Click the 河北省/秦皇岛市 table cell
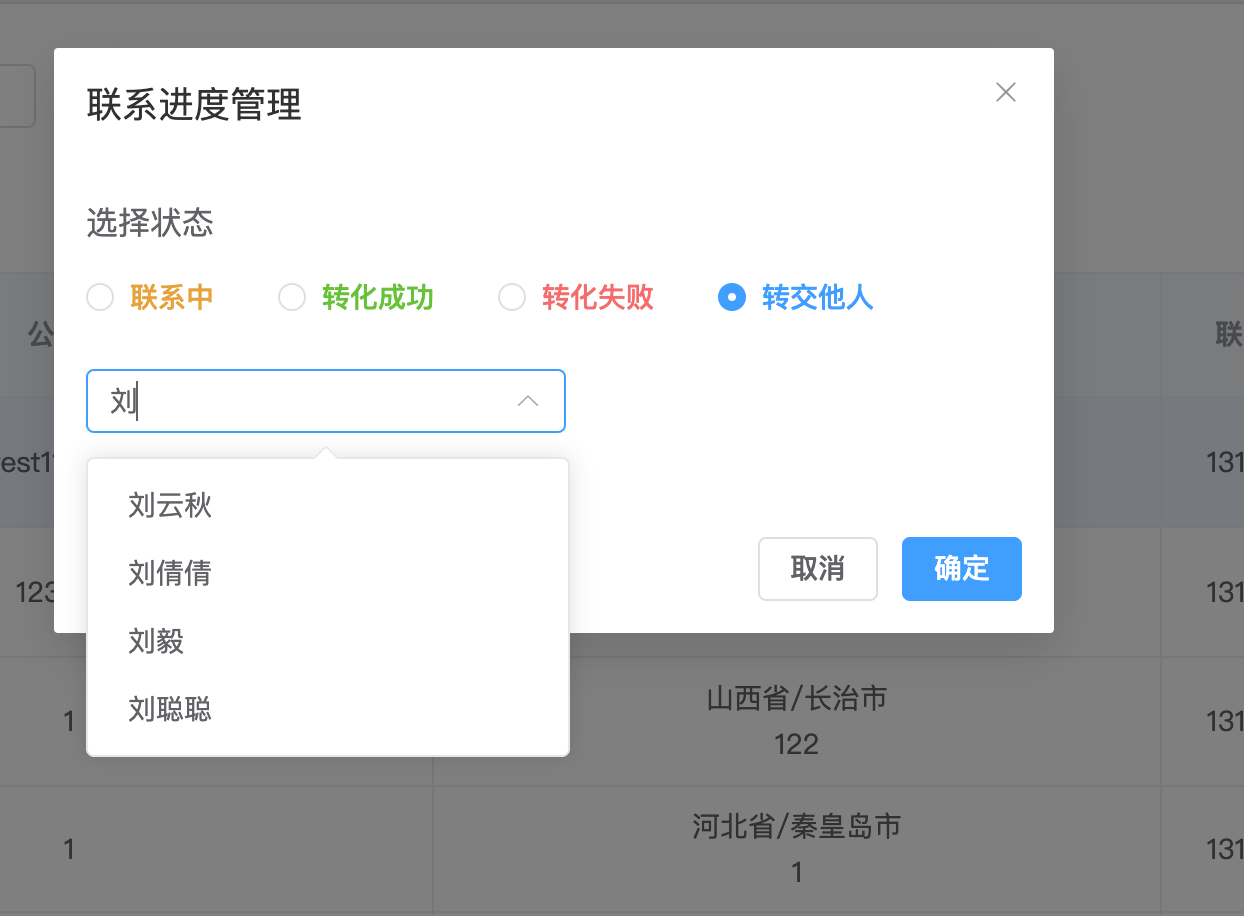The image size is (1244, 916). pos(796,826)
